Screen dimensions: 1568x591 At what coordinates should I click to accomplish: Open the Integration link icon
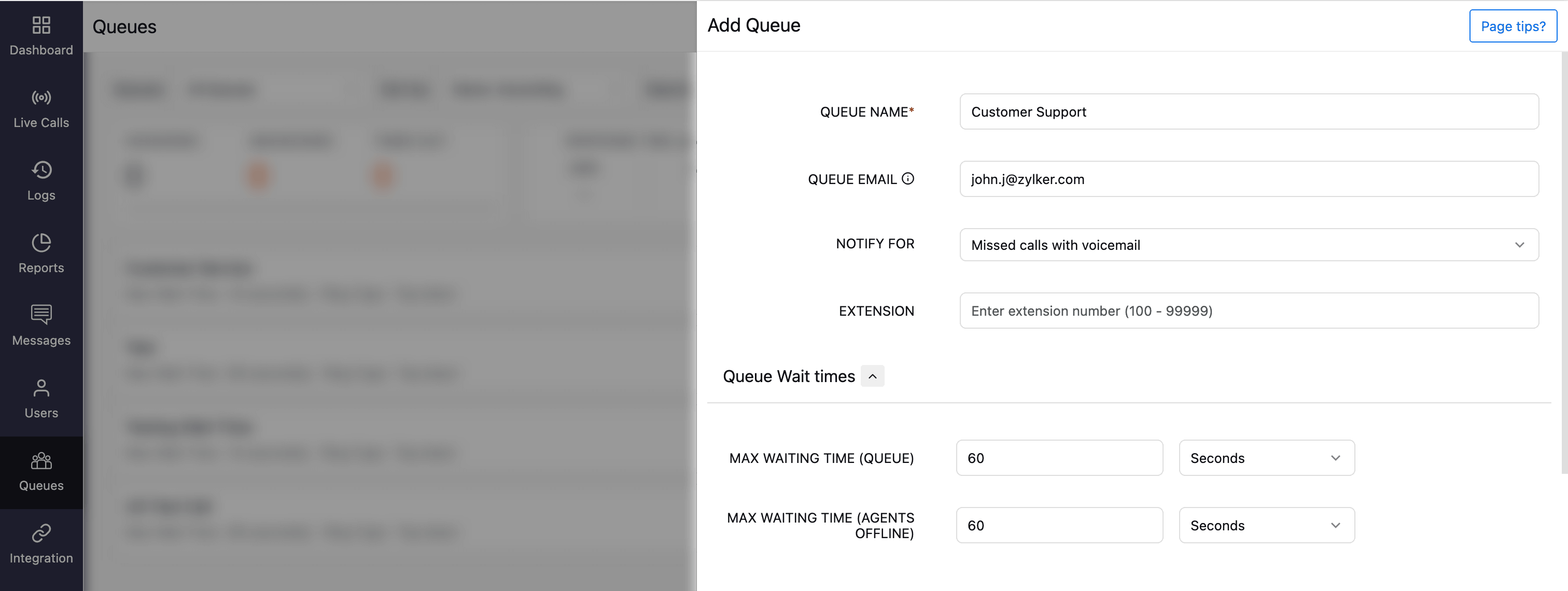(x=41, y=533)
